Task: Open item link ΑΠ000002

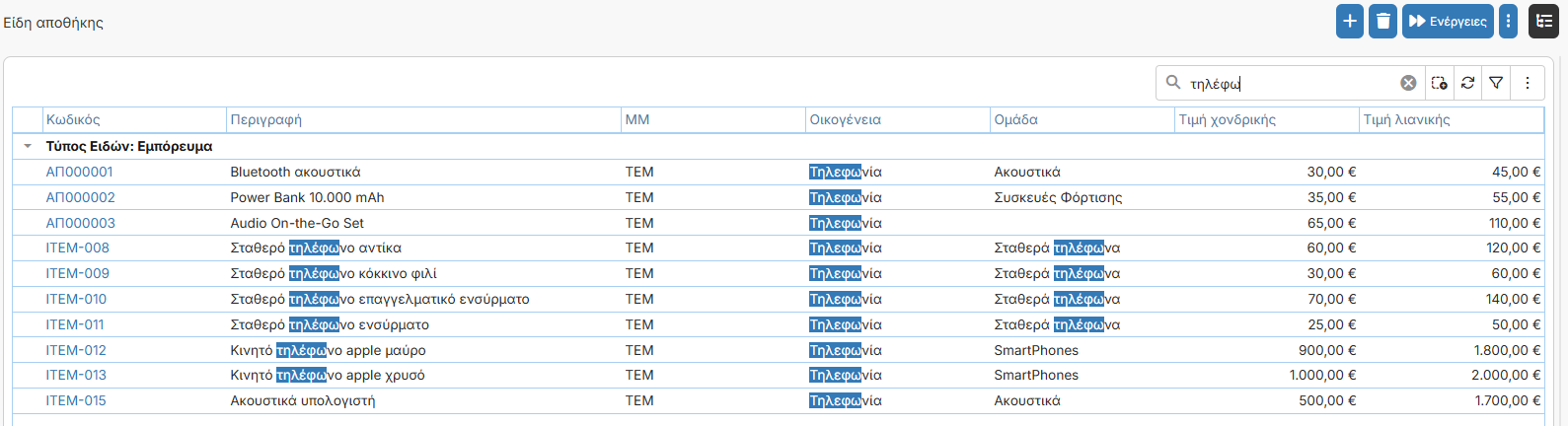Action: click(81, 197)
